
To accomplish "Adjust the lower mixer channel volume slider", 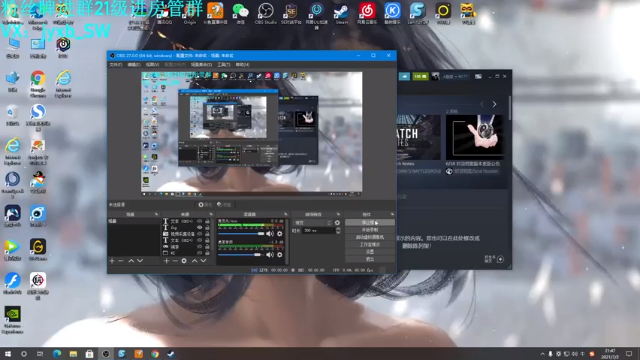I will [241, 255].
